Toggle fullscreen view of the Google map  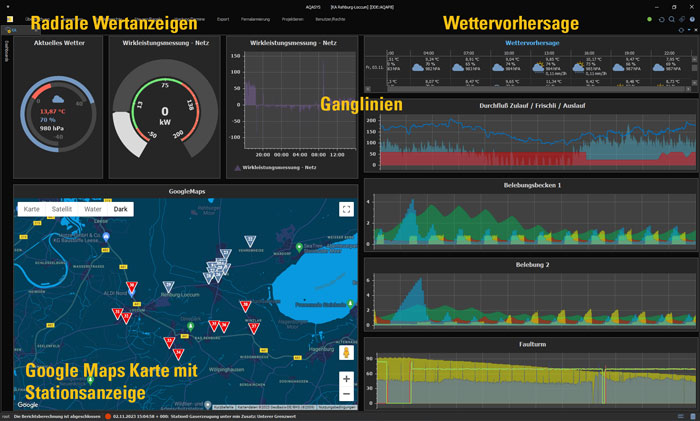[346, 209]
